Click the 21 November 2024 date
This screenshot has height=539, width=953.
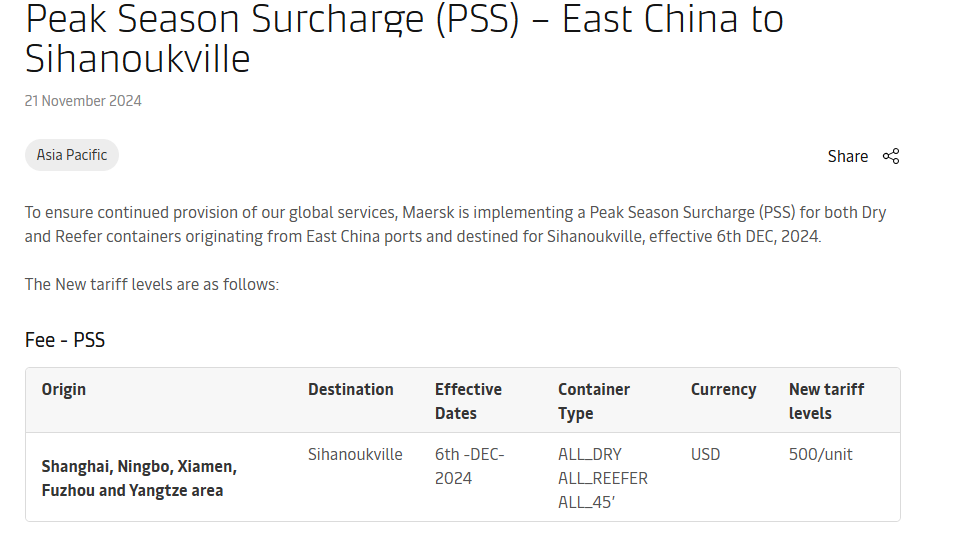point(83,101)
